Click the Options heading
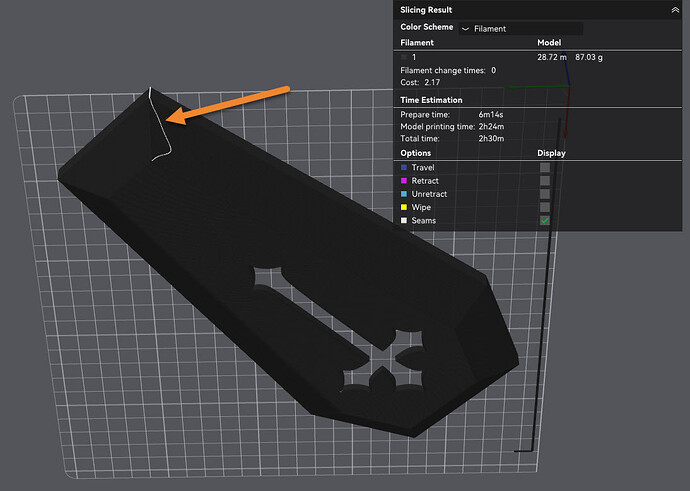The width and height of the screenshot is (690, 491). pos(415,153)
